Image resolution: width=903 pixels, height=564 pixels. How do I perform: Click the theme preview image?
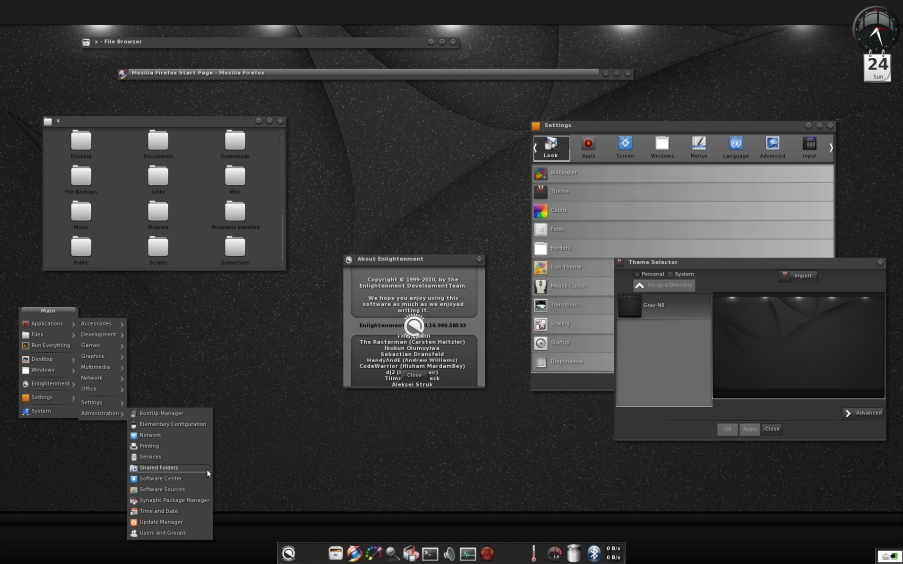[798, 345]
